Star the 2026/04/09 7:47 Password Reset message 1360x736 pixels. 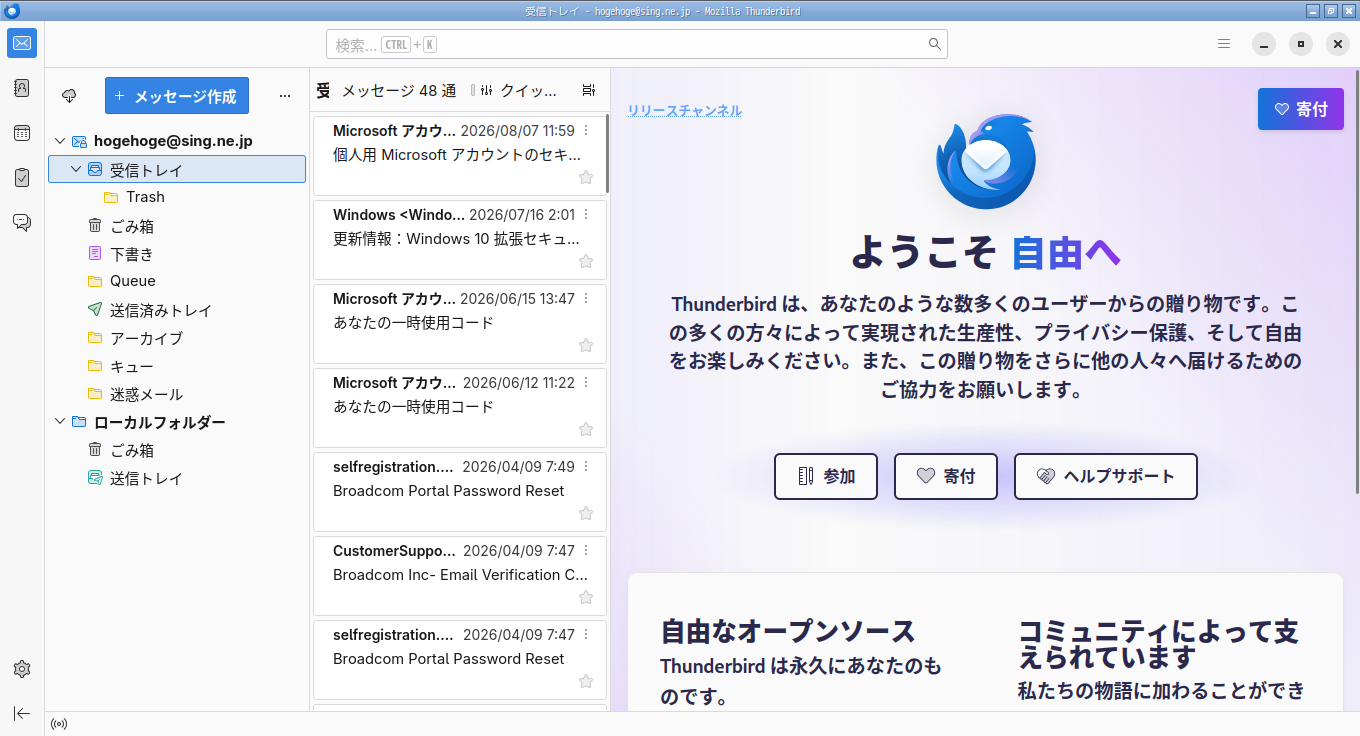(586, 681)
